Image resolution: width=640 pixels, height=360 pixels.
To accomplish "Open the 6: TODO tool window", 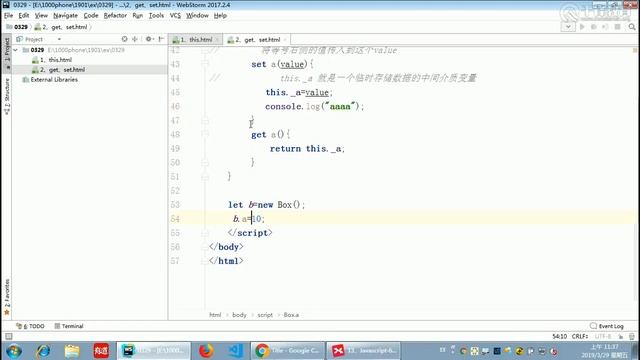I will [x=30, y=326].
